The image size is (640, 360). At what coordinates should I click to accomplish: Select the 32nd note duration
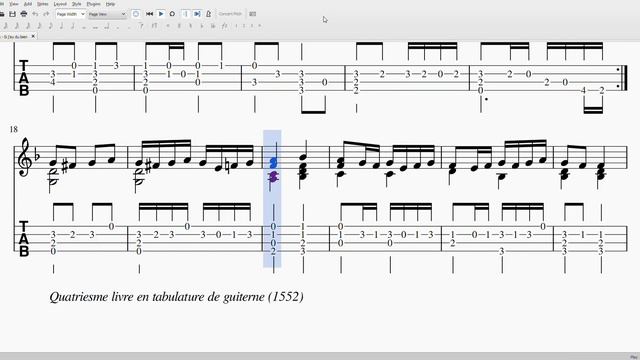click(x=28, y=26)
